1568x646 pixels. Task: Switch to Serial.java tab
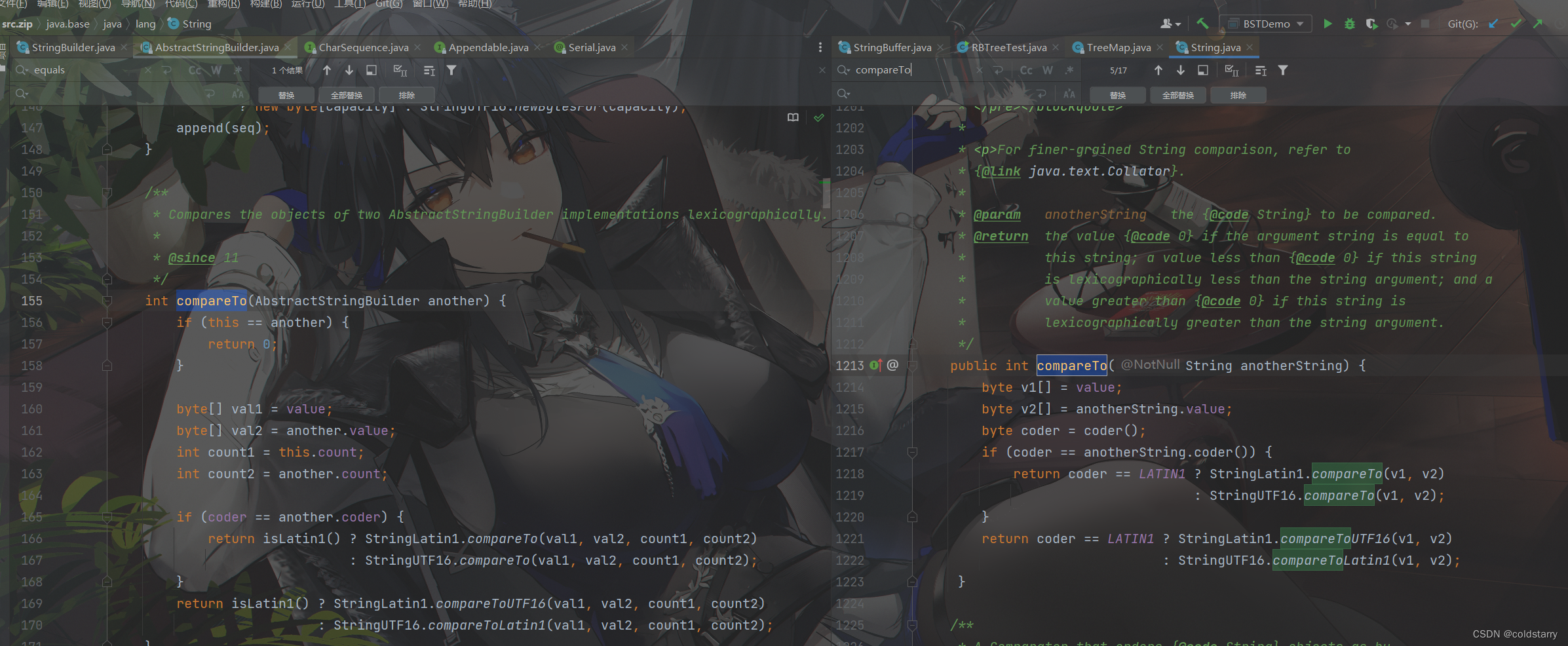pos(591,47)
